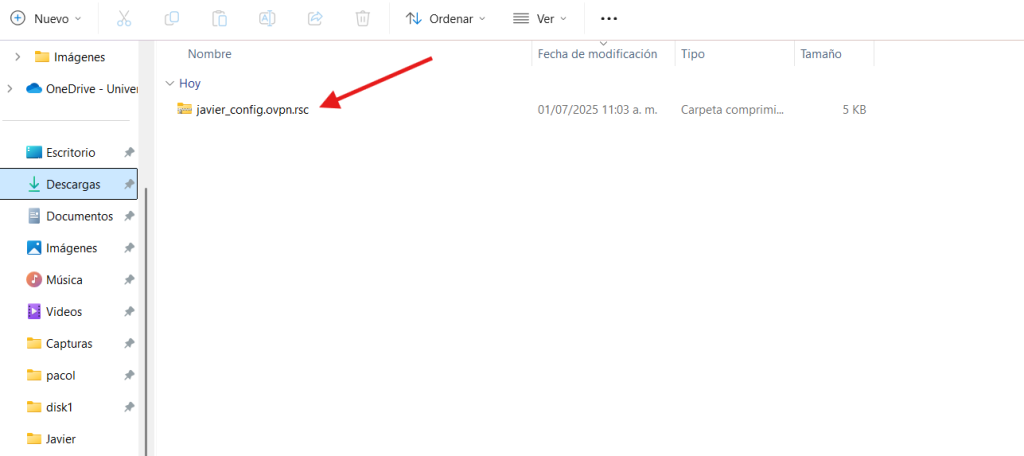The image size is (1024, 456).
Task: Expand the OneDrive tree node
Action: pyautogui.click(x=9, y=88)
